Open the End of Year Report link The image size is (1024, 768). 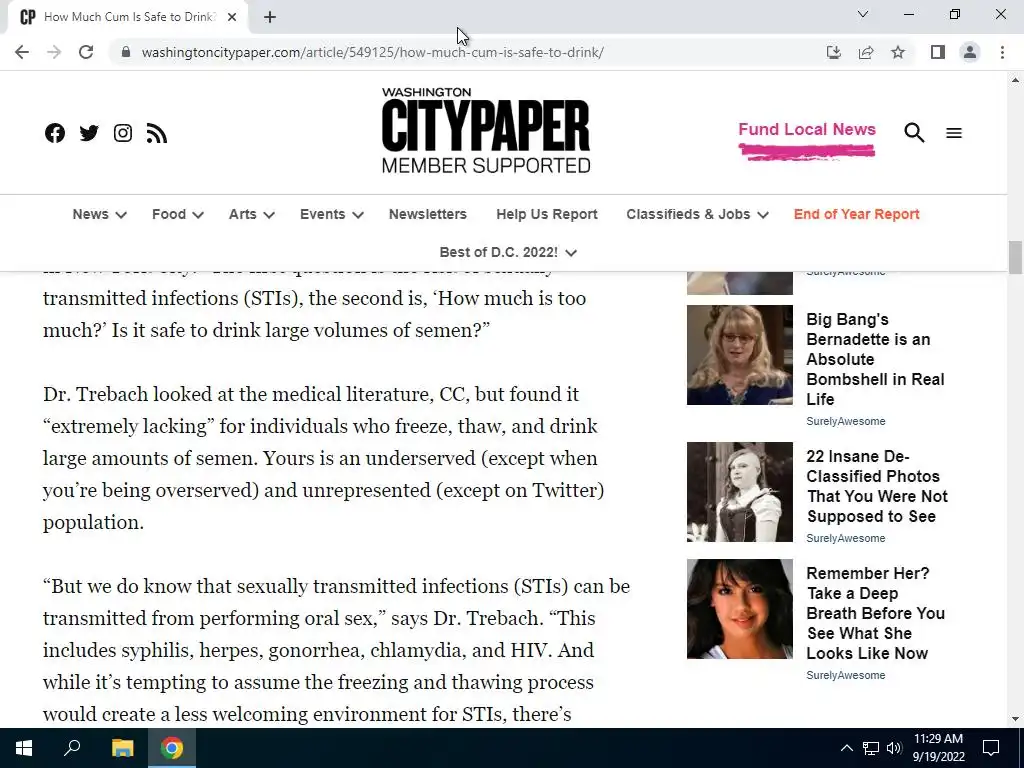(856, 214)
